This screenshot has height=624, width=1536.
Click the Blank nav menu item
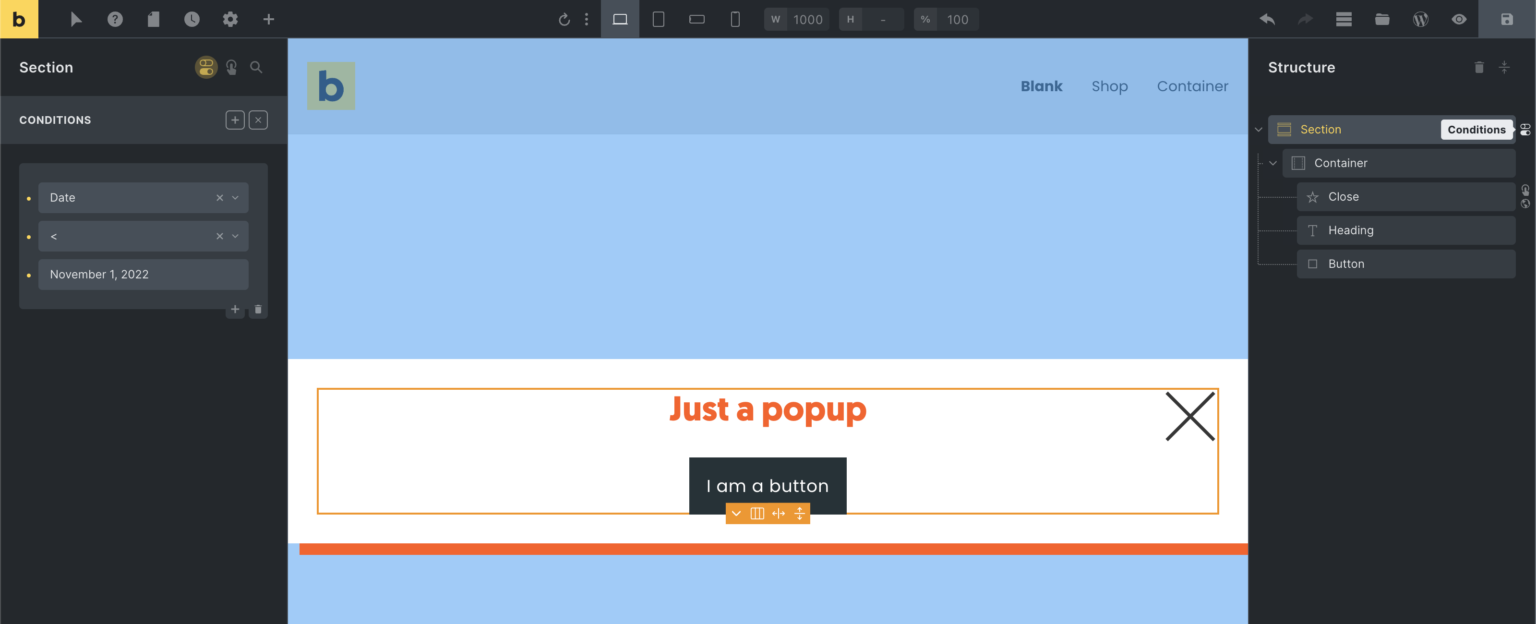tap(1041, 86)
